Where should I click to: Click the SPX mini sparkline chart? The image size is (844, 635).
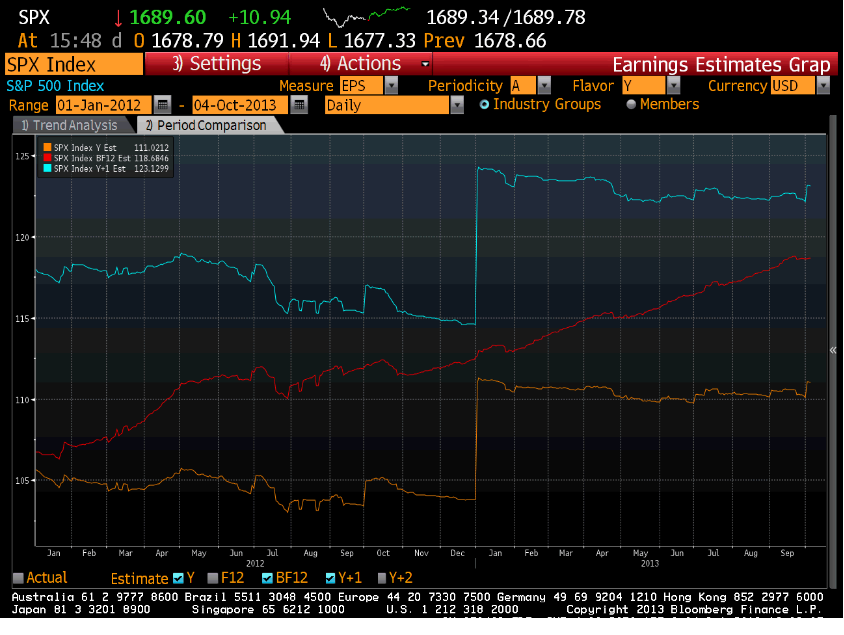coord(367,17)
